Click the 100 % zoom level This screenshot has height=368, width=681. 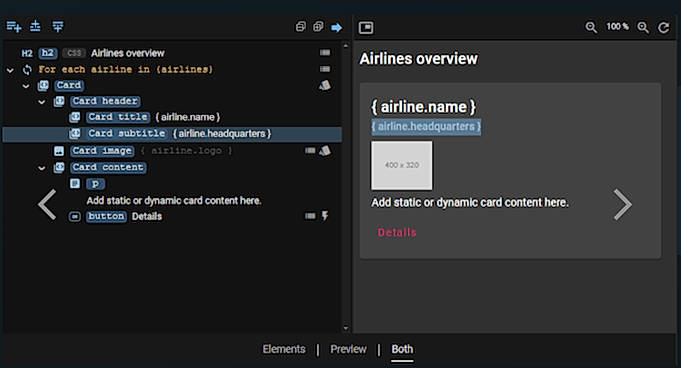[x=617, y=27]
